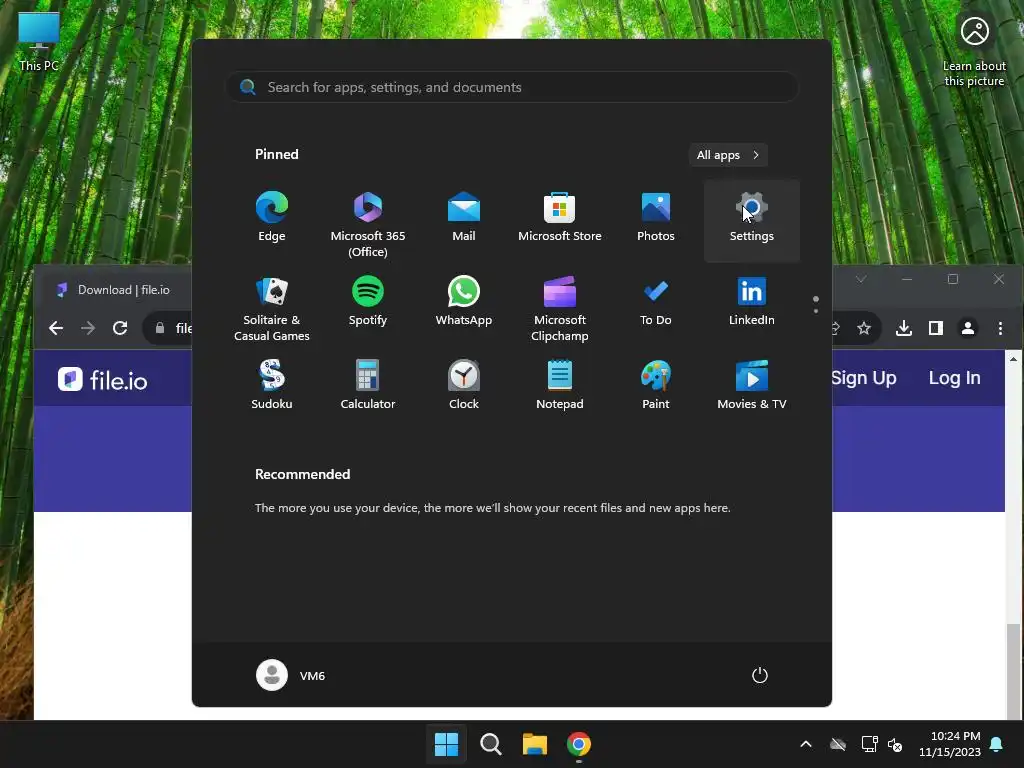The height and width of the screenshot is (768, 1024).
Task: Open the VM6 user account menu
Action: [291, 675]
